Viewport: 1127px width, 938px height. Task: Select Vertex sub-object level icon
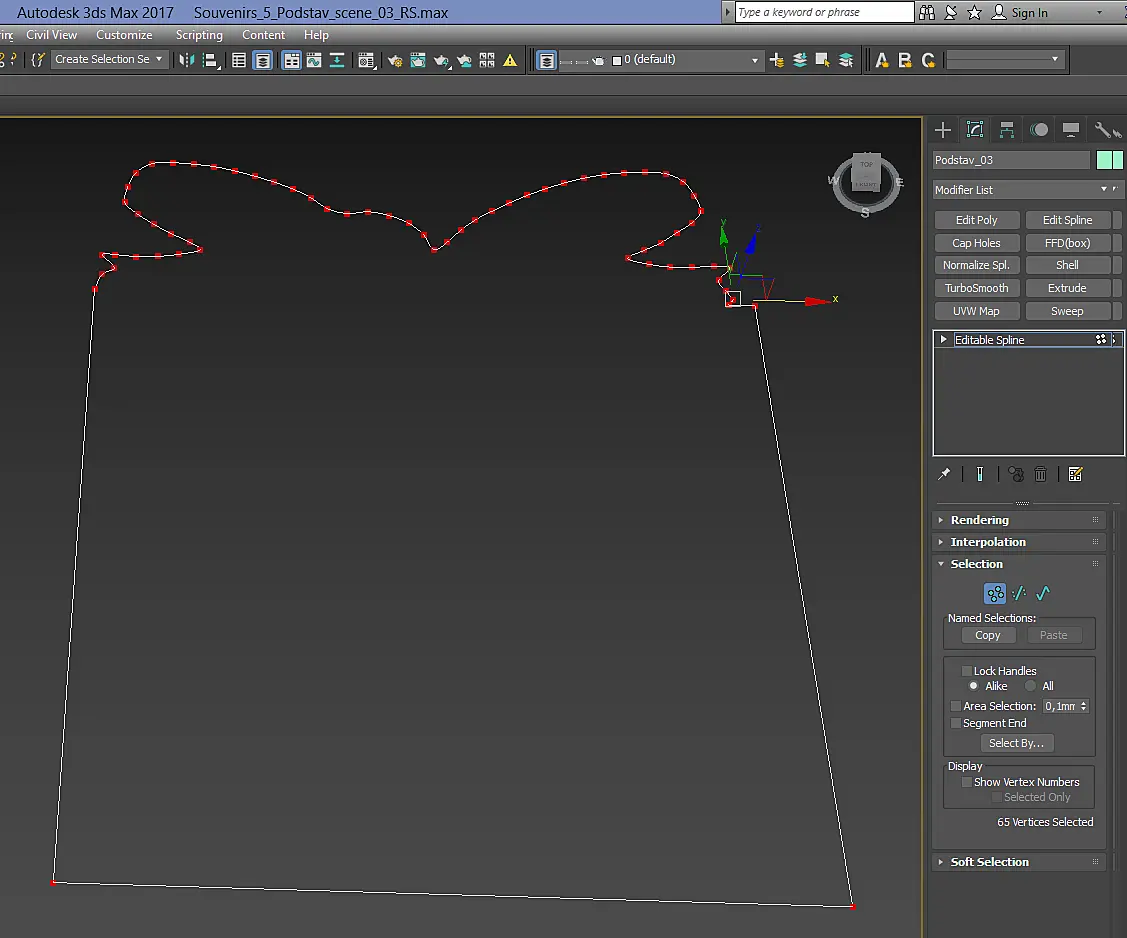click(x=995, y=594)
